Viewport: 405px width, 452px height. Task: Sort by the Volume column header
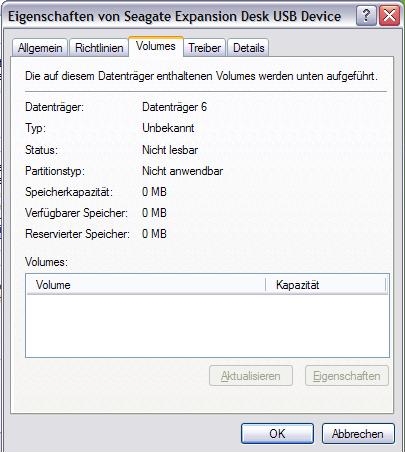click(146, 285)
